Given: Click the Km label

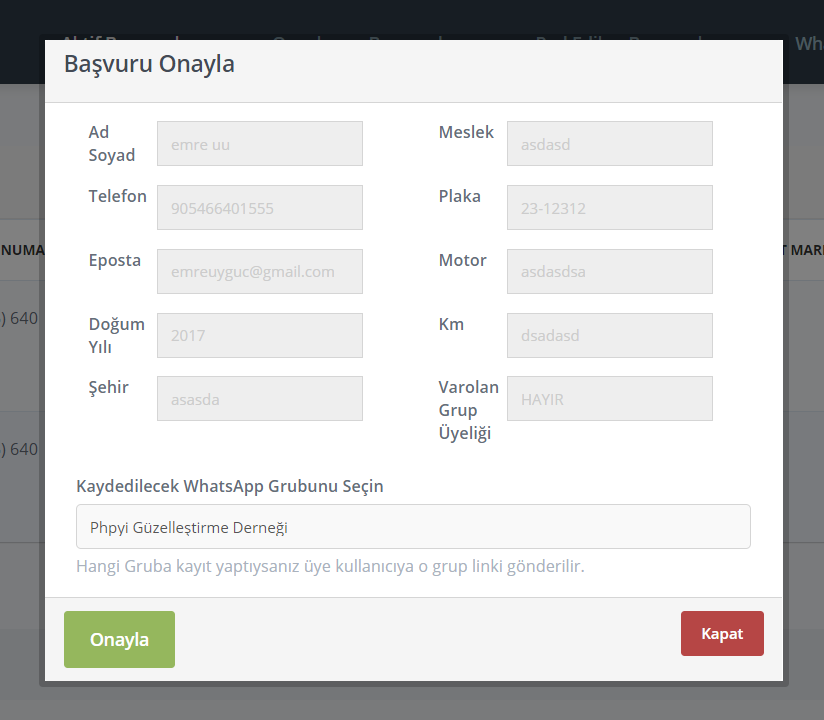Looking at the screenshot, I should click(x=451, y=324).
